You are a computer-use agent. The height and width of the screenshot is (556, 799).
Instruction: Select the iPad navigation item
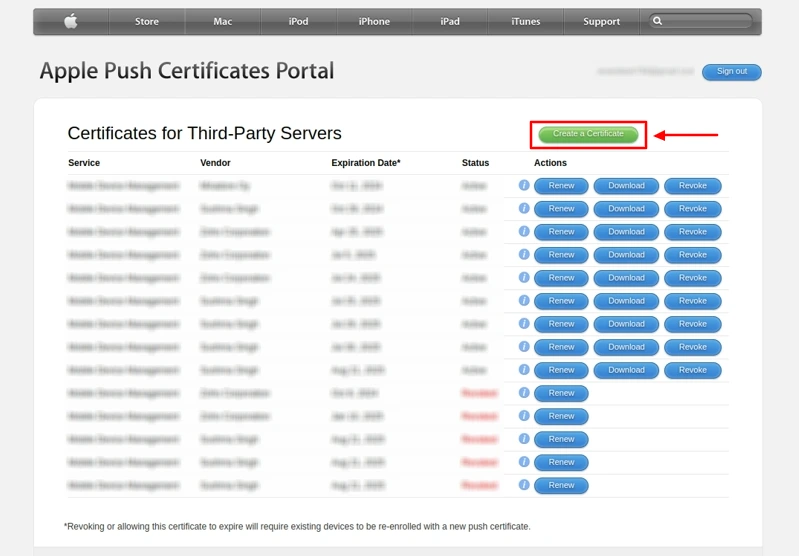450,21
